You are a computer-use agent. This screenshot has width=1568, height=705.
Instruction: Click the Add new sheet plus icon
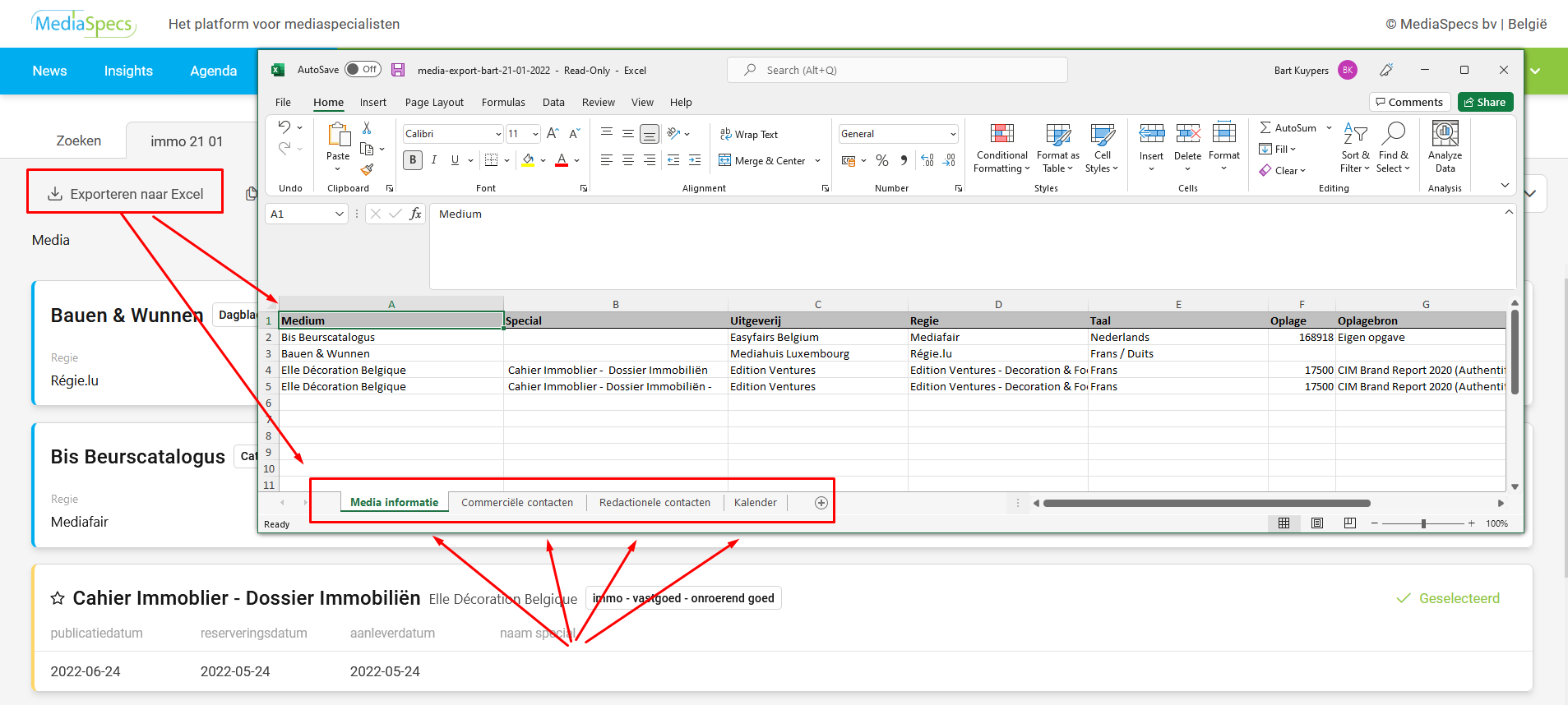(x=821, y=503)
